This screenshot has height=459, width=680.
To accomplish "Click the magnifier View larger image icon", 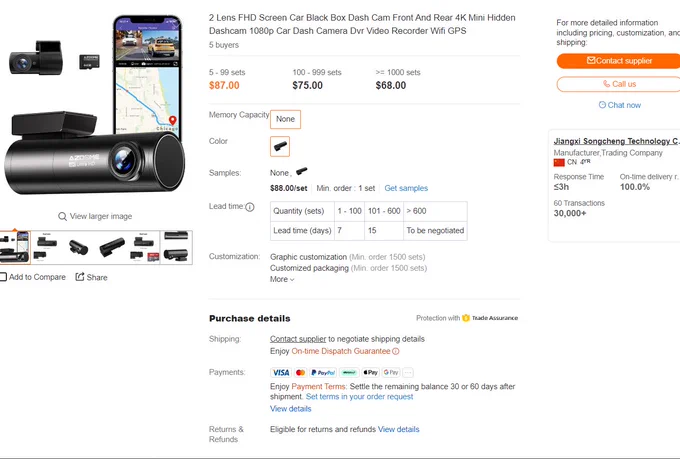I will pos(62,216).
